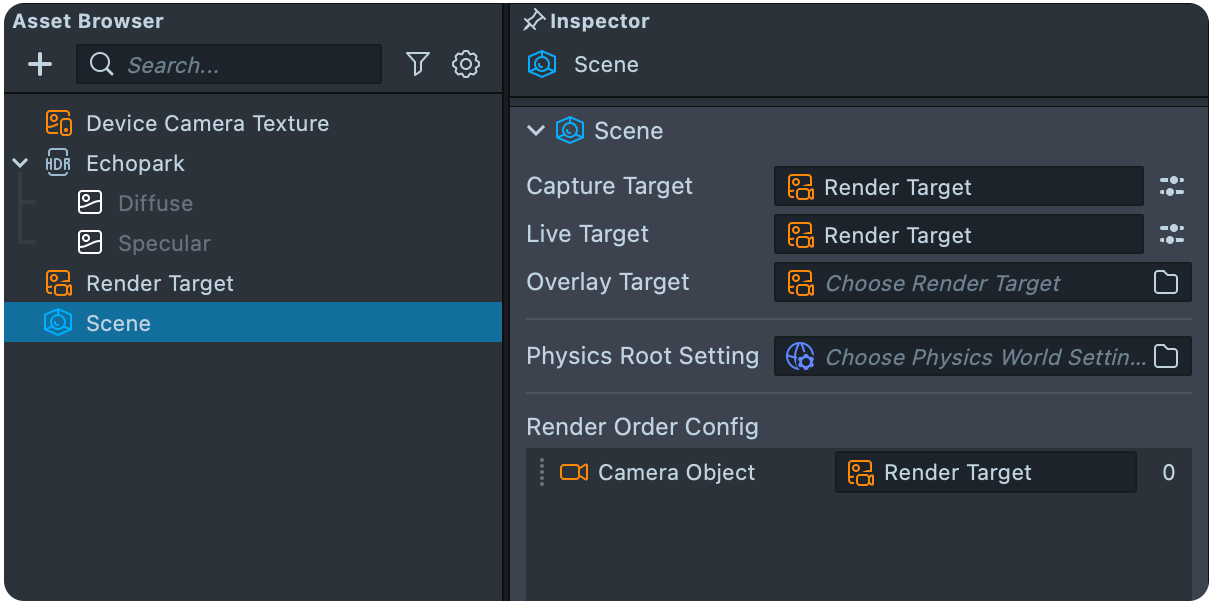1214x604 pixels.
Task: Open Live Target settings sliders icon
Action: click(1172, 235)
